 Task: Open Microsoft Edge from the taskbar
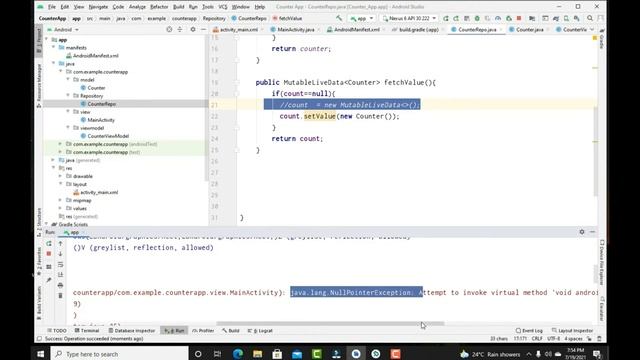[x=238, y=354]
